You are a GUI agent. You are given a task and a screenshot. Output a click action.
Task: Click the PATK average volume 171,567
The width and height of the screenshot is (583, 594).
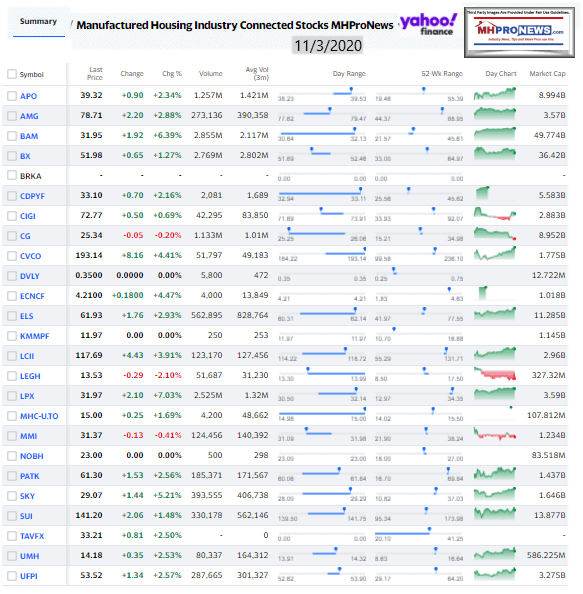(x=253, y=475)
